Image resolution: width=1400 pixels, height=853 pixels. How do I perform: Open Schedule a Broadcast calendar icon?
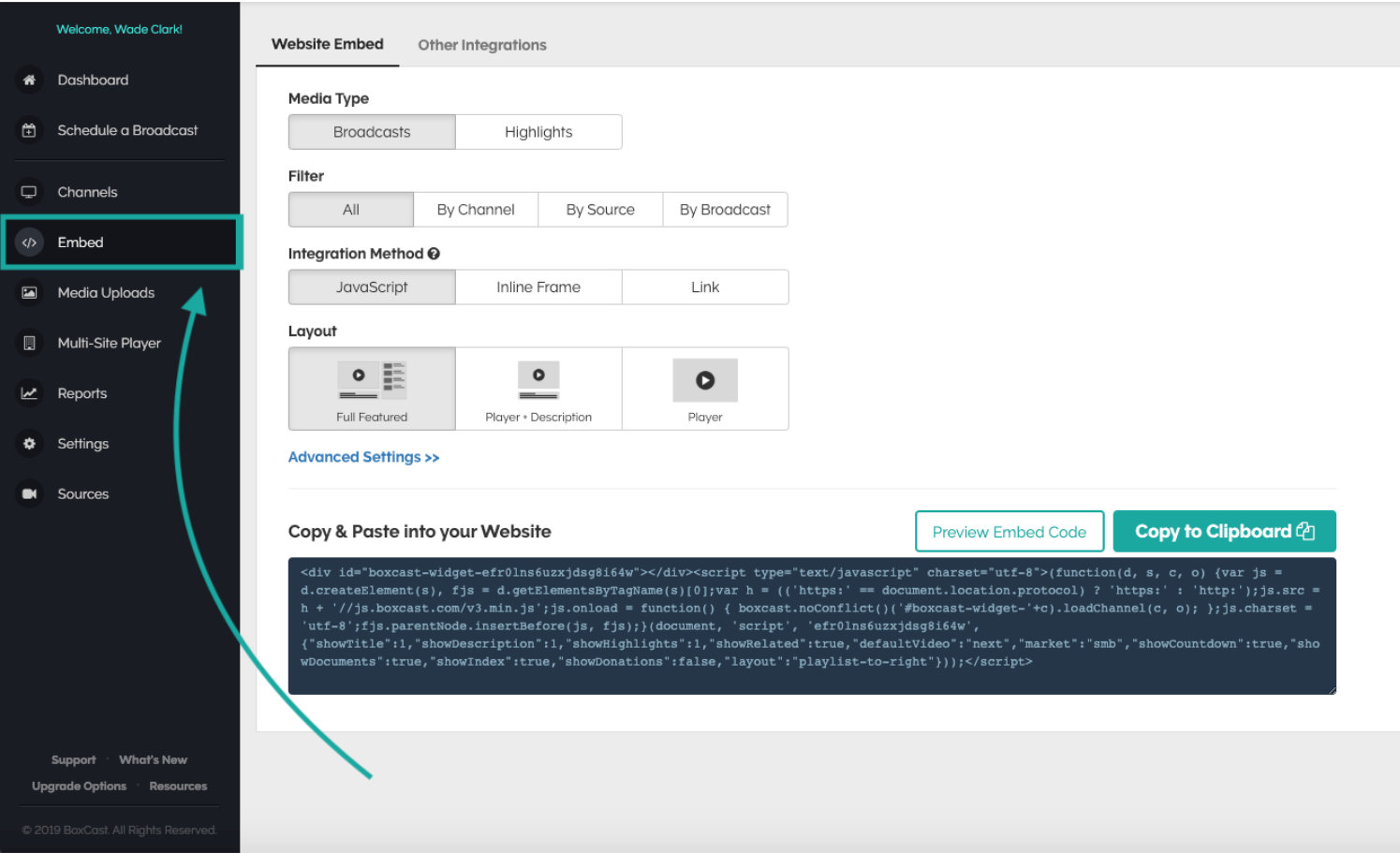tap(29, 130)
